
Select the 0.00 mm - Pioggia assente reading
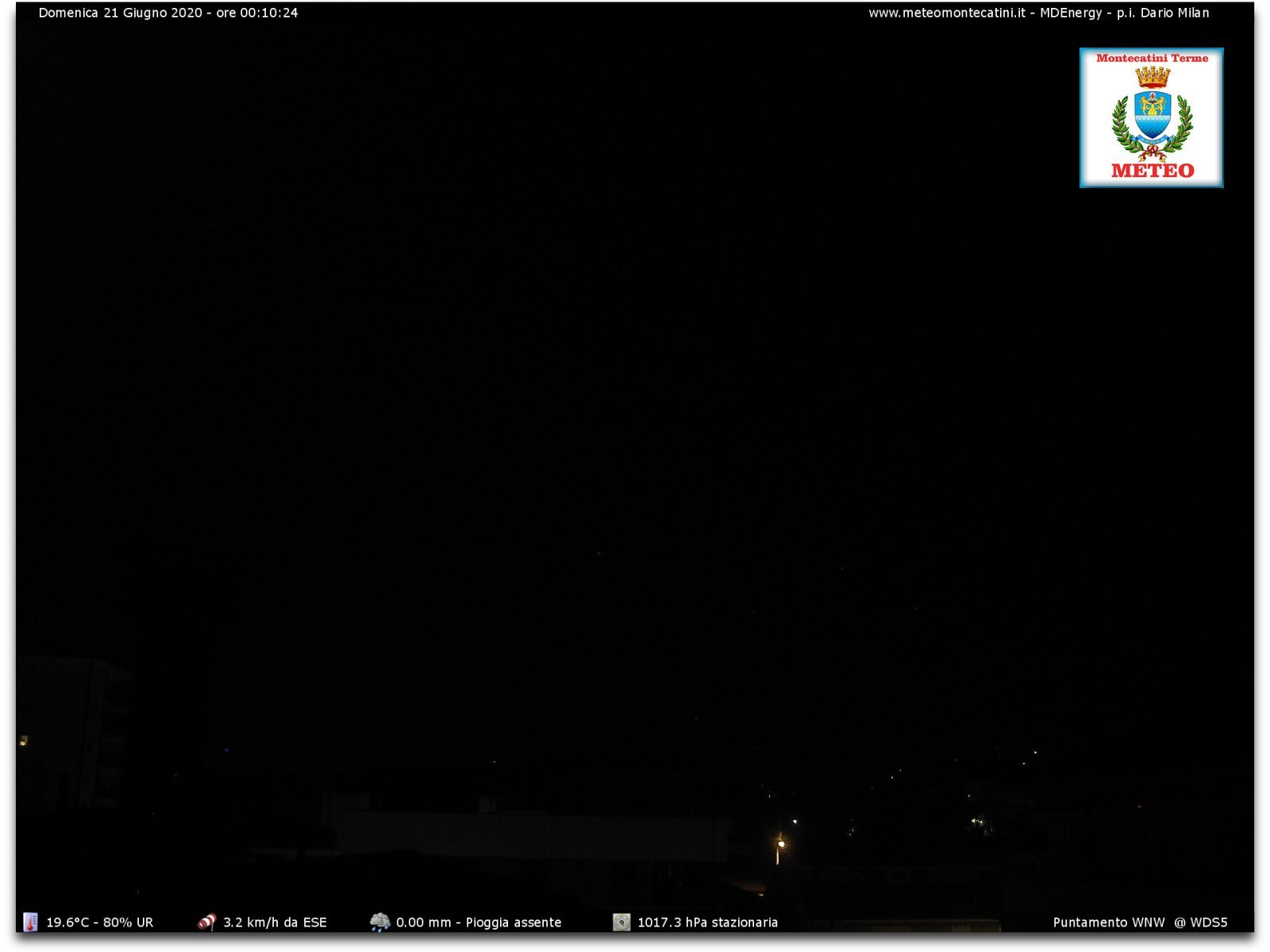pos(479,923)
